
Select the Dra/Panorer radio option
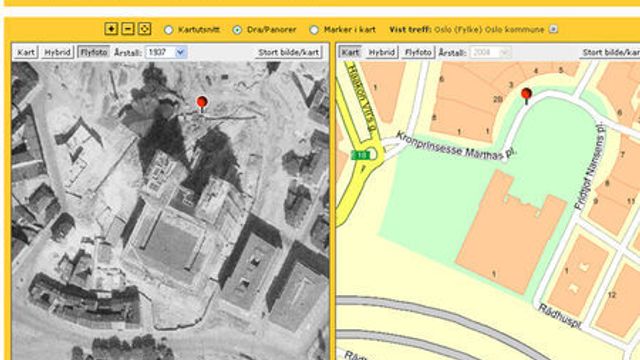pyautogui.click(x=237, y=30)
